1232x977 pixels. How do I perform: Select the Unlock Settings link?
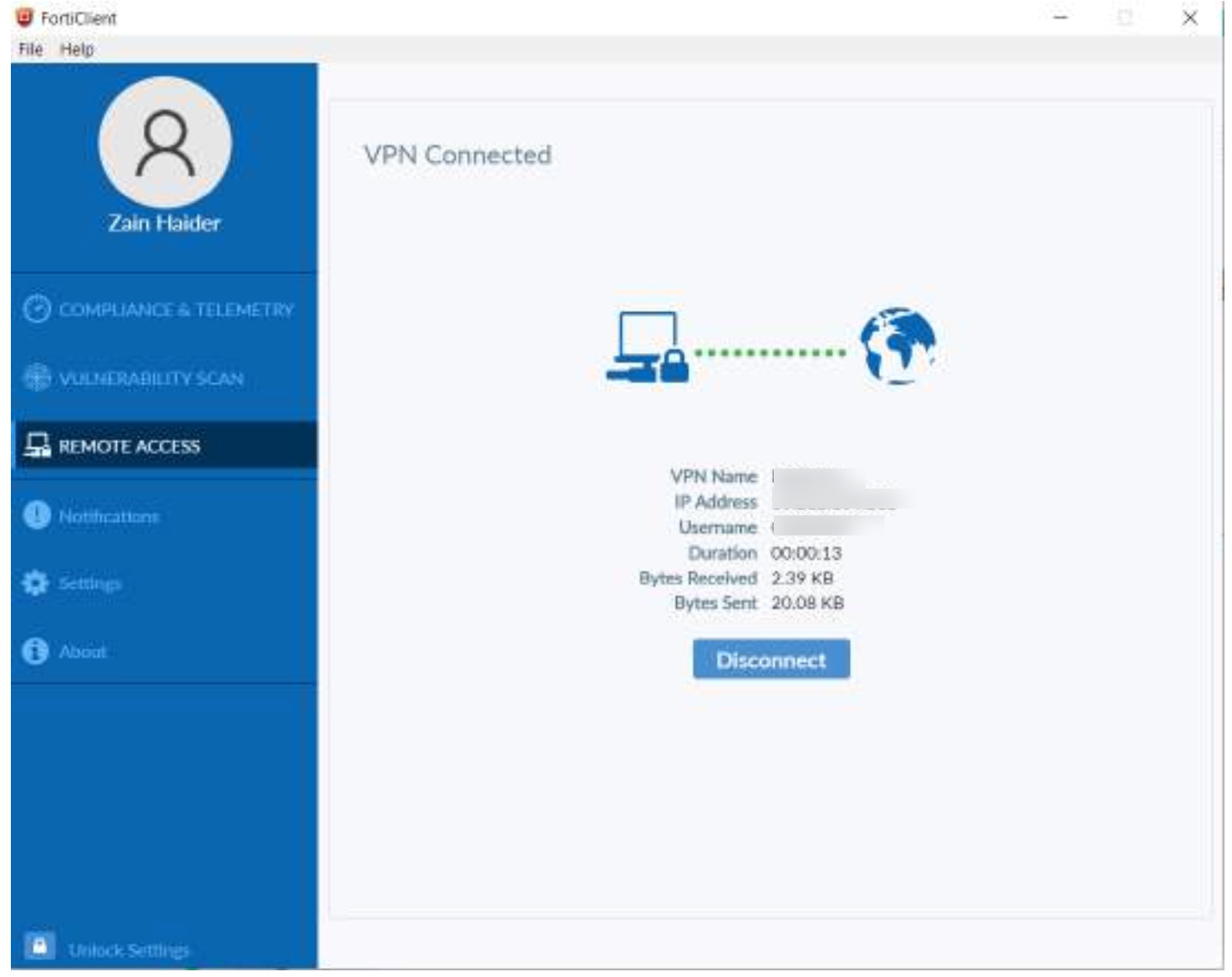point(129,950)
